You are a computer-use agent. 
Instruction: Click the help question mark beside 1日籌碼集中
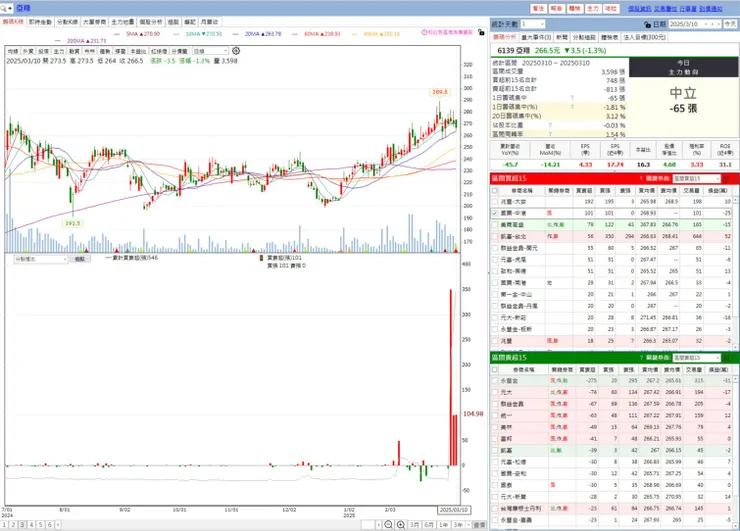[x=572, y=98]
